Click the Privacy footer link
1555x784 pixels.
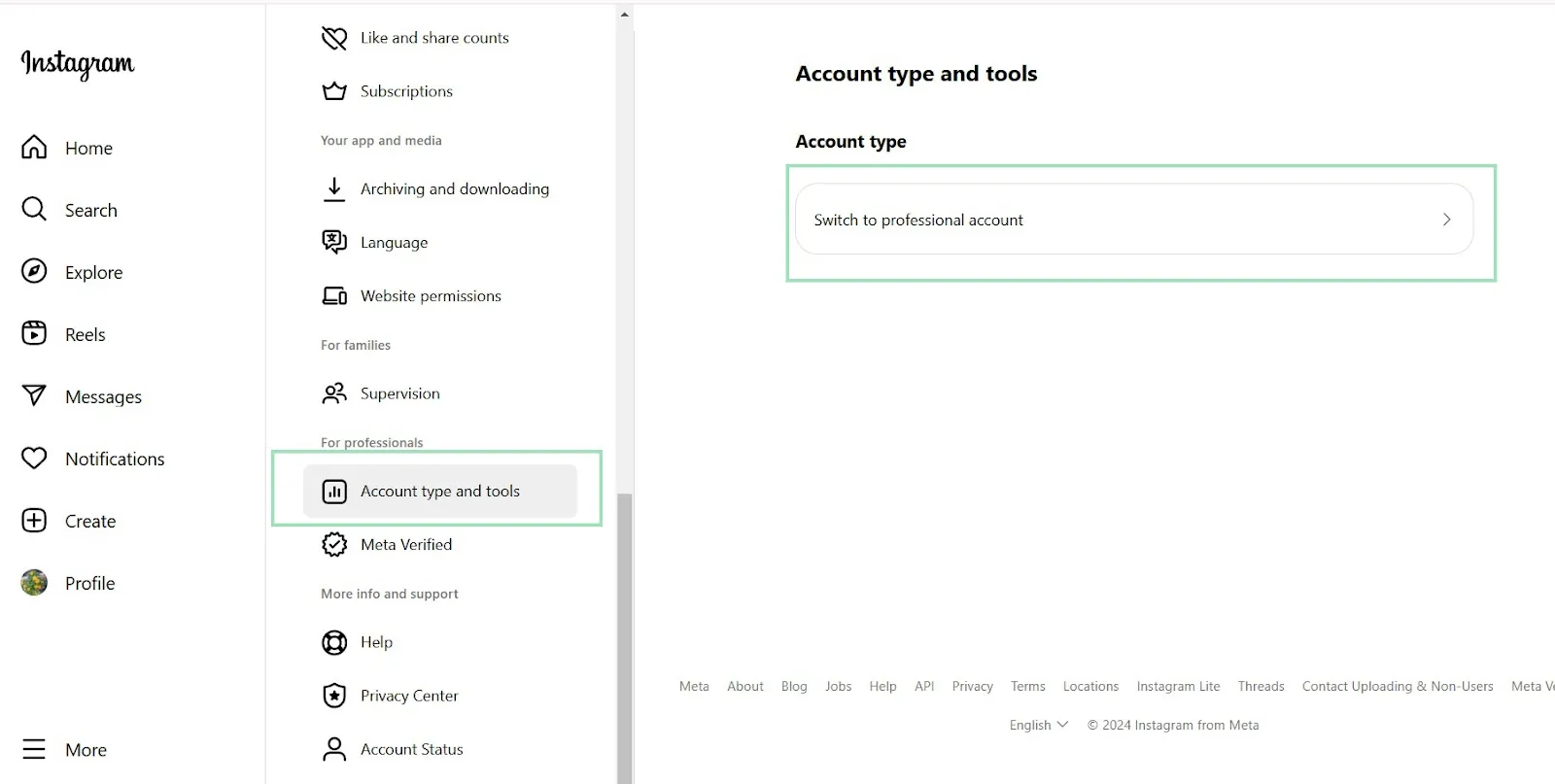tap(972, 686)
